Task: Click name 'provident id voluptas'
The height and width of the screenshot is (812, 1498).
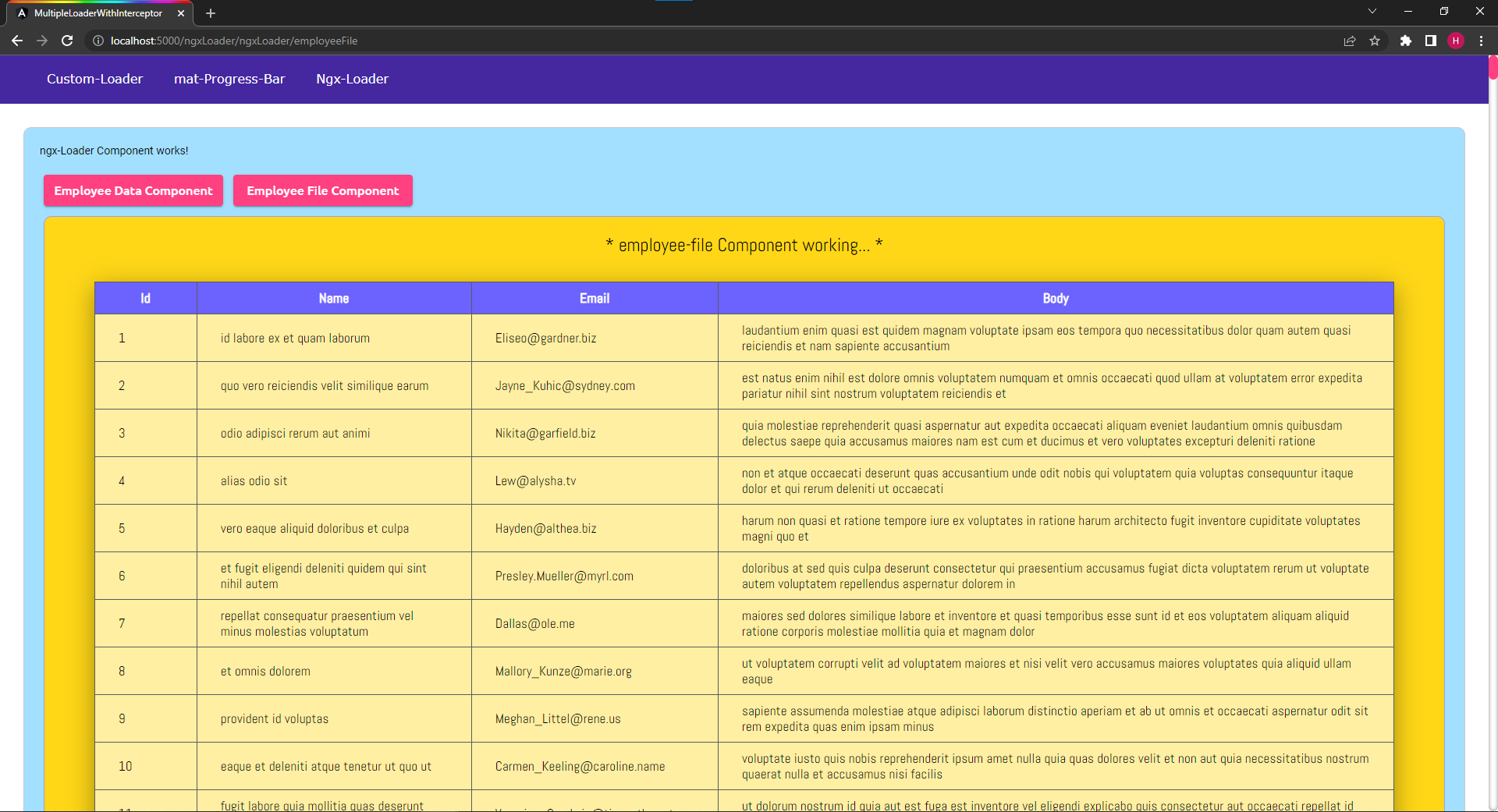Action: tap(274, 718)
